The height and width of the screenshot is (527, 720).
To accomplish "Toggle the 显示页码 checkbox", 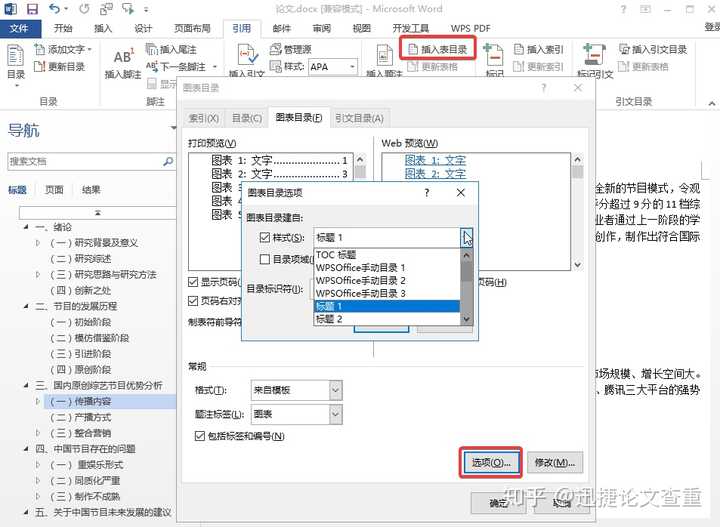I will coord(193,282).
